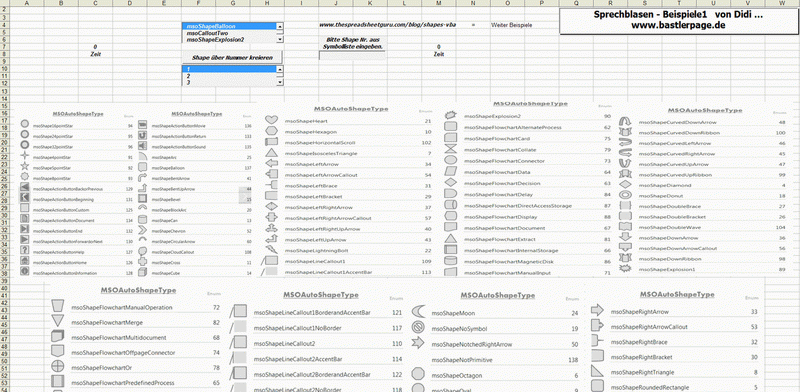Click the Sprechblasen Beispiele1 title box
The image size is (800, 392).
coord(678,21)
